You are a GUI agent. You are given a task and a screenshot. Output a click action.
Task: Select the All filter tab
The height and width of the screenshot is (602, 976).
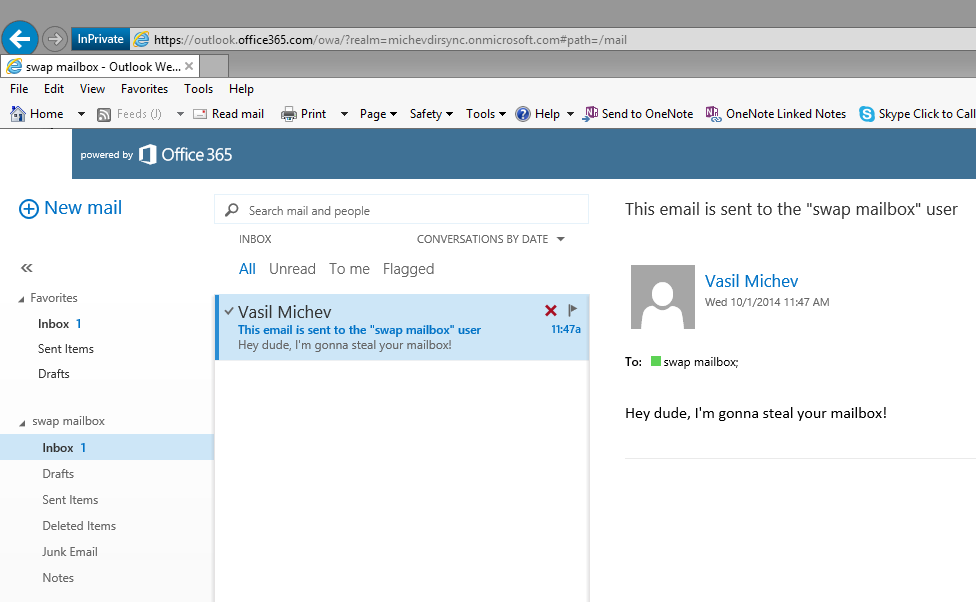pos(247,269)
